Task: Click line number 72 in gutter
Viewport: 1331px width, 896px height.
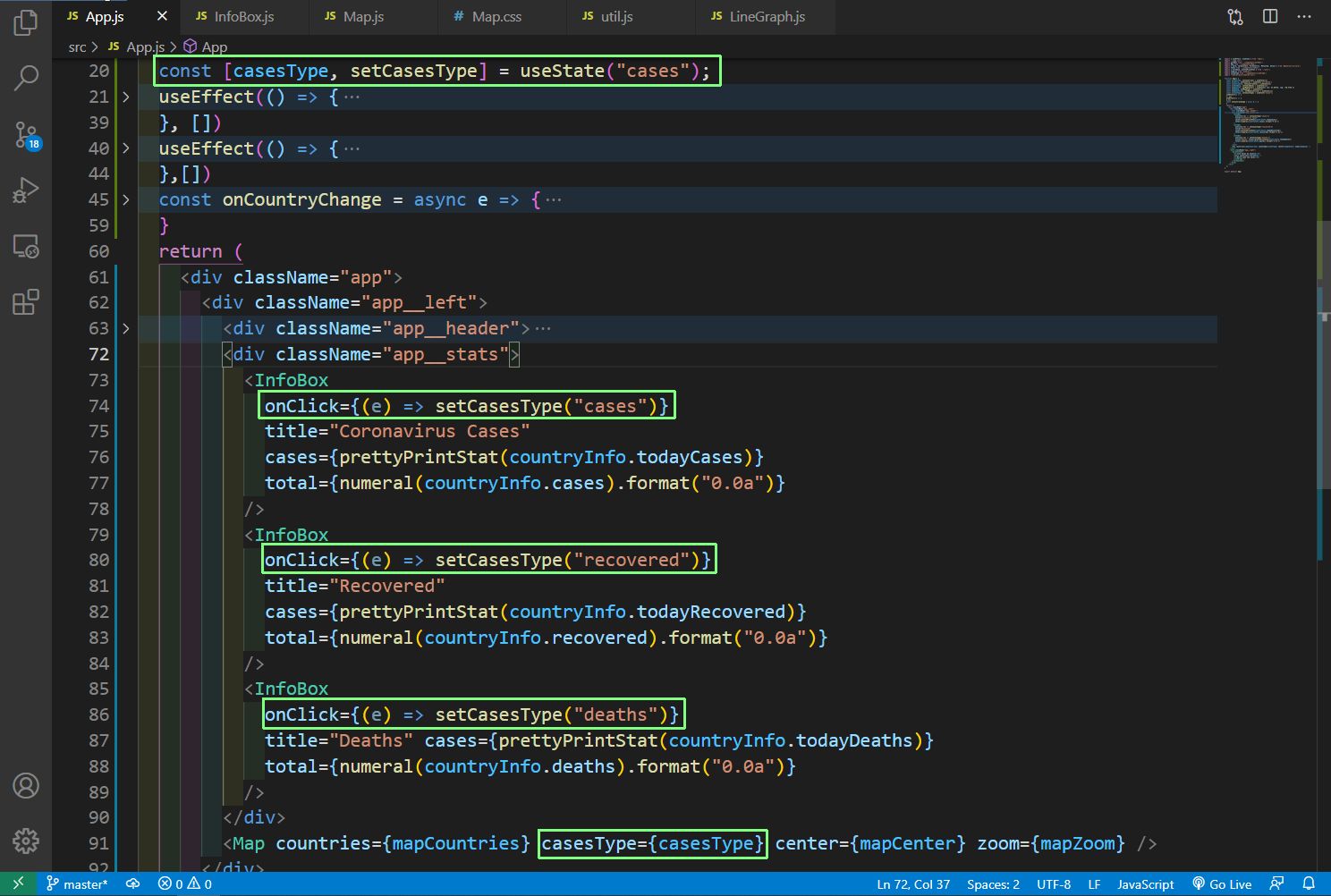Action: pos(98,354)
